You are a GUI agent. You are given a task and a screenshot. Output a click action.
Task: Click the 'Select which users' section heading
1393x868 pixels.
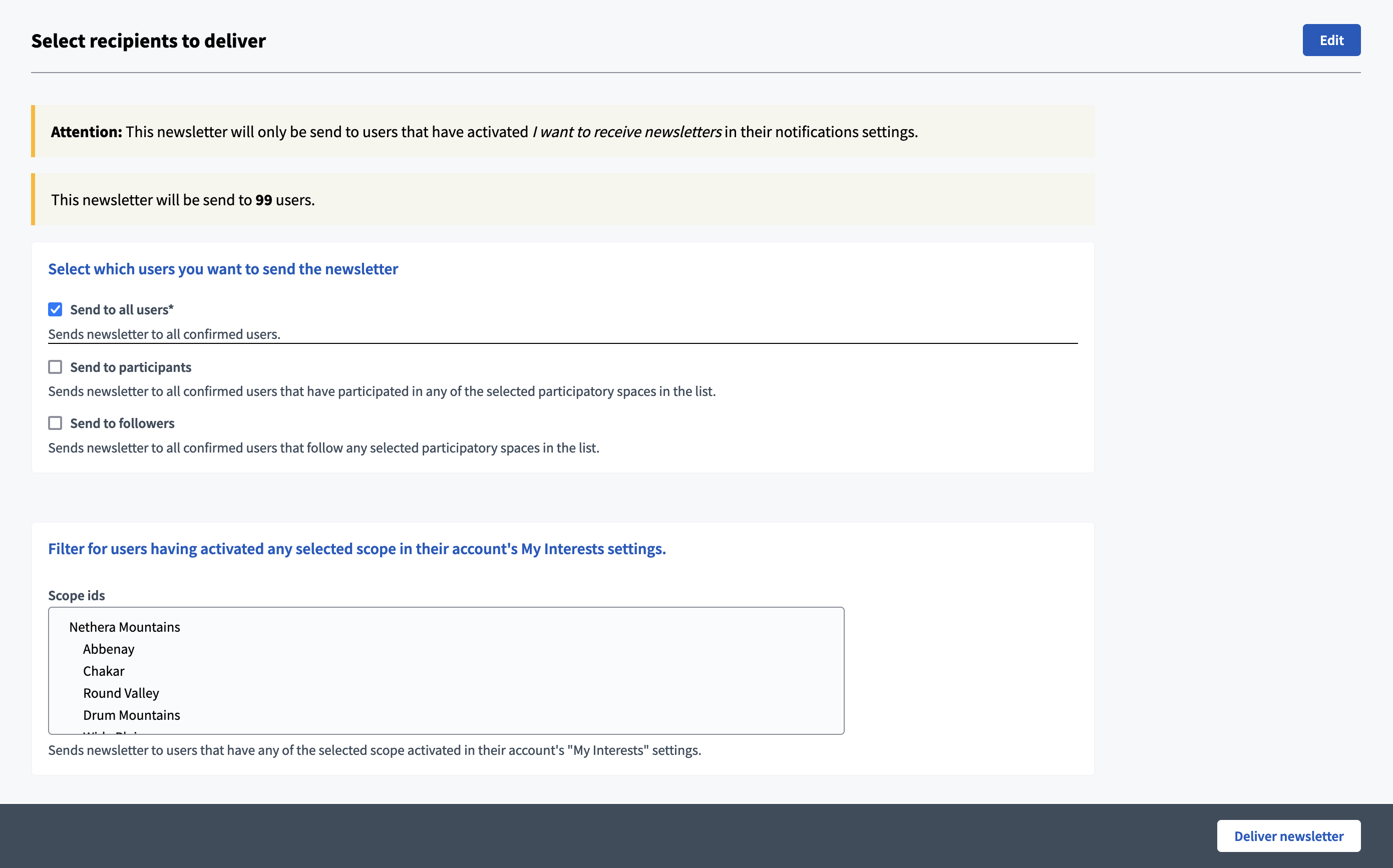click(x=223, y=269)
